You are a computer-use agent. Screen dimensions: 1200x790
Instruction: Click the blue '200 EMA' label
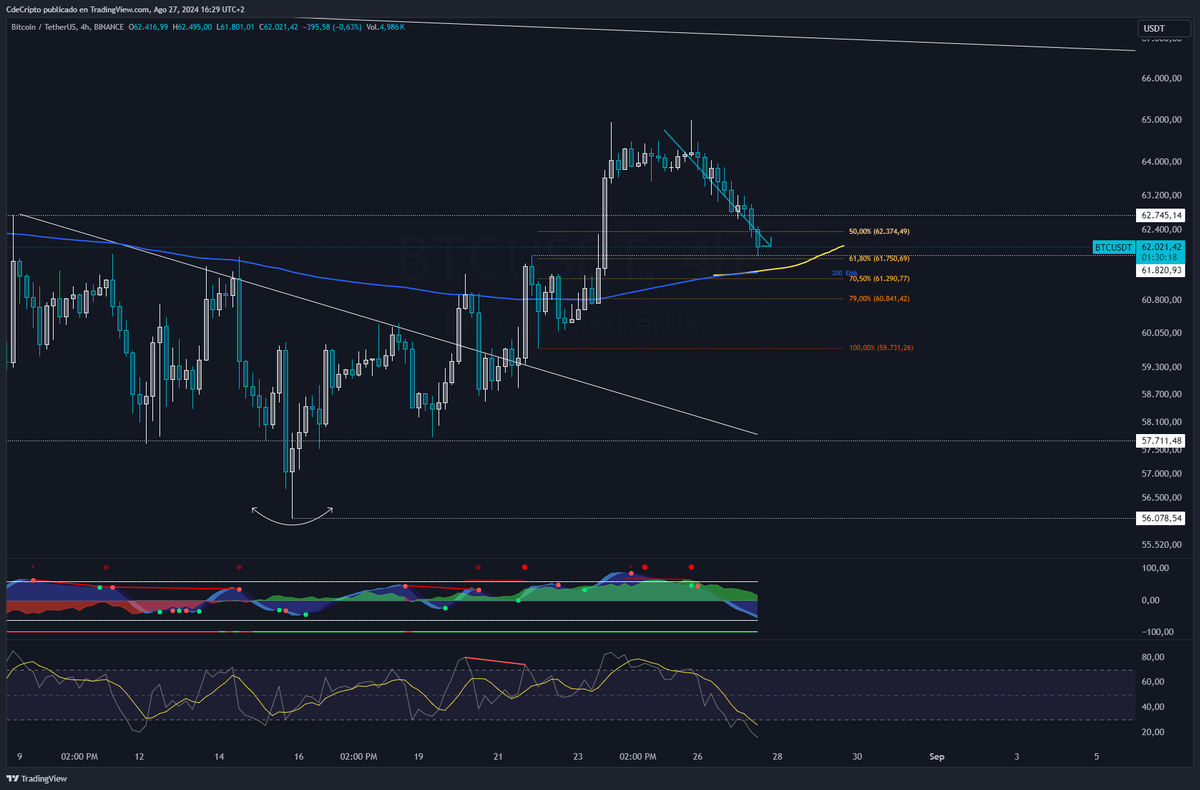(x=842, y=273)
